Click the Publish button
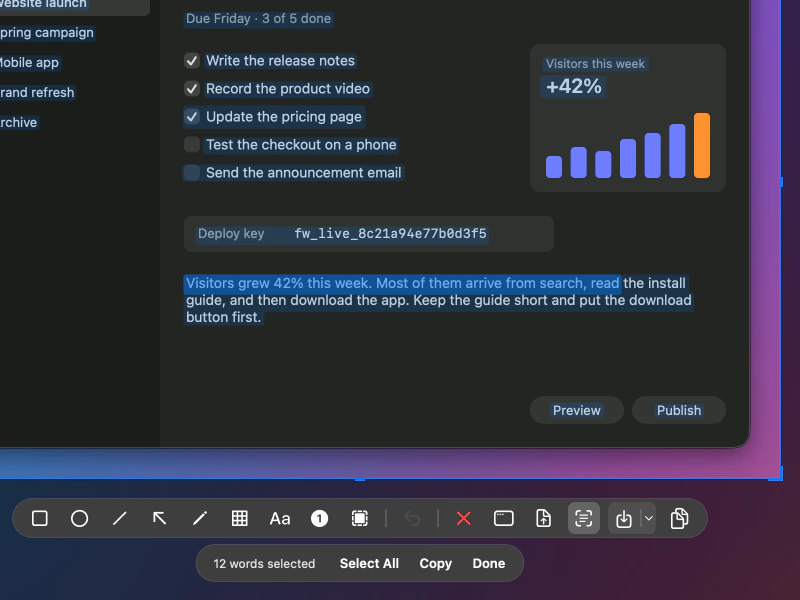Image resolution: width=800 pixels, height=600 pixels. [x=679, y=410]
